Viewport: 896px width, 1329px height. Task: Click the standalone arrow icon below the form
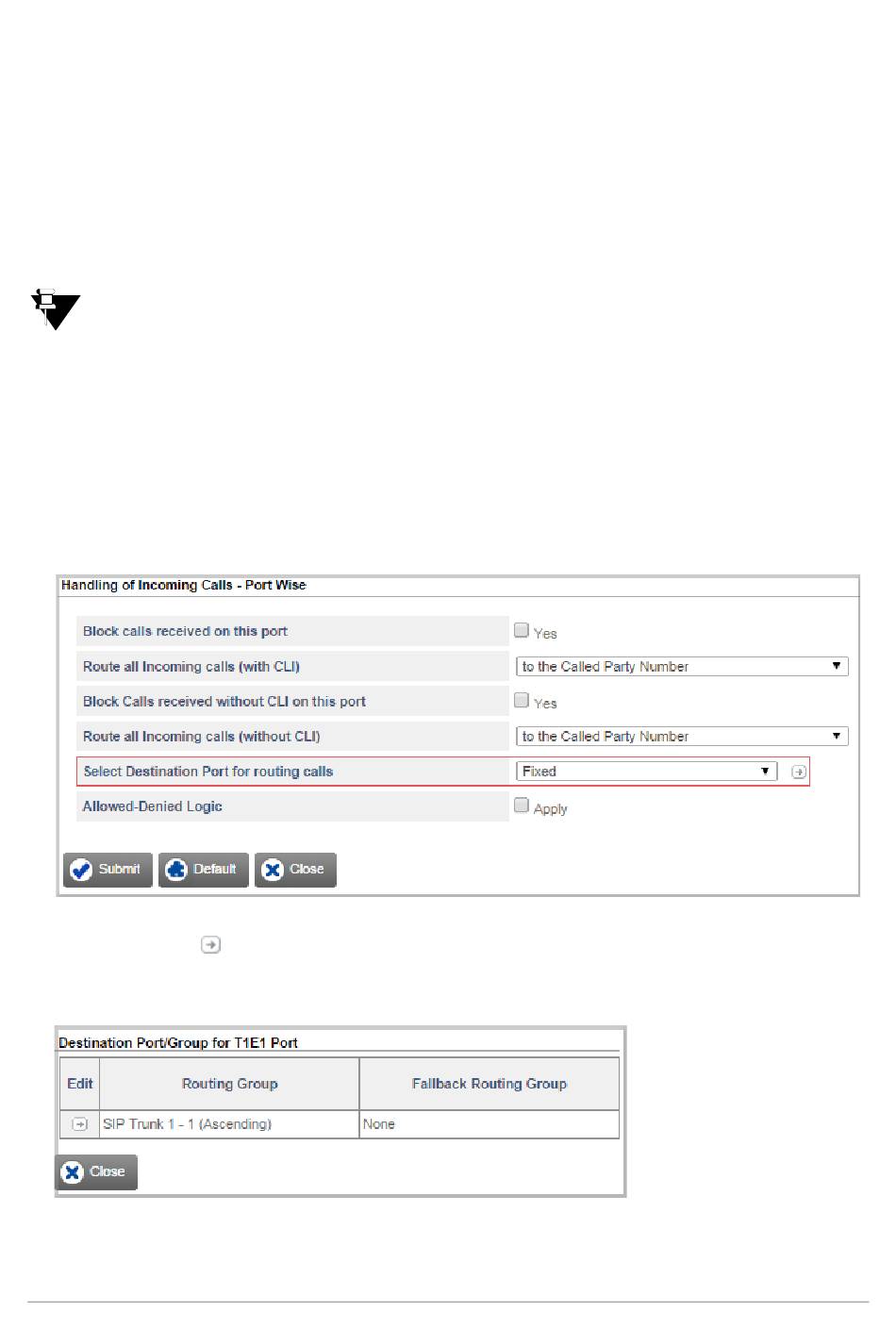click(210, 944)
